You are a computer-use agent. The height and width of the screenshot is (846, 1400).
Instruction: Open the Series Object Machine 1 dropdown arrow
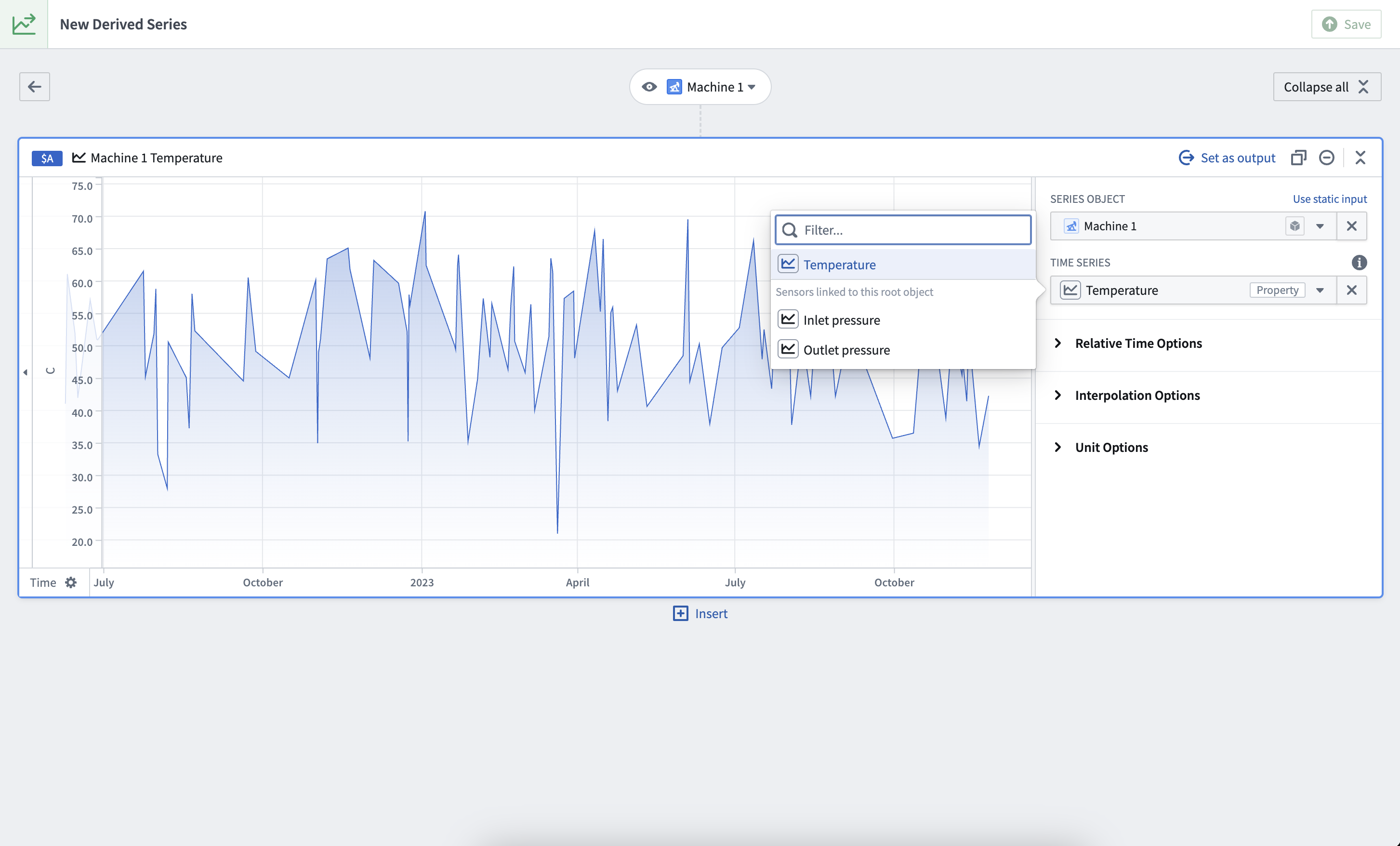(x=1320, y=226)
